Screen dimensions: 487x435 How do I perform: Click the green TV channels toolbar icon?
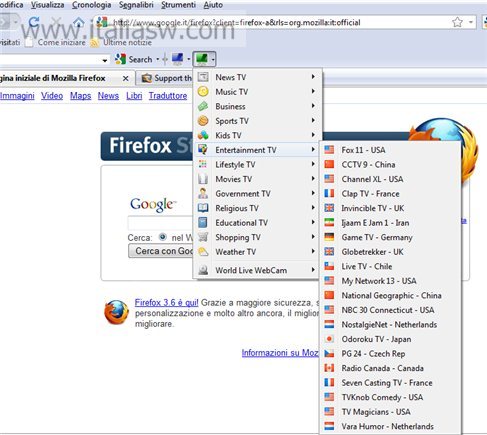coord(202,59)
